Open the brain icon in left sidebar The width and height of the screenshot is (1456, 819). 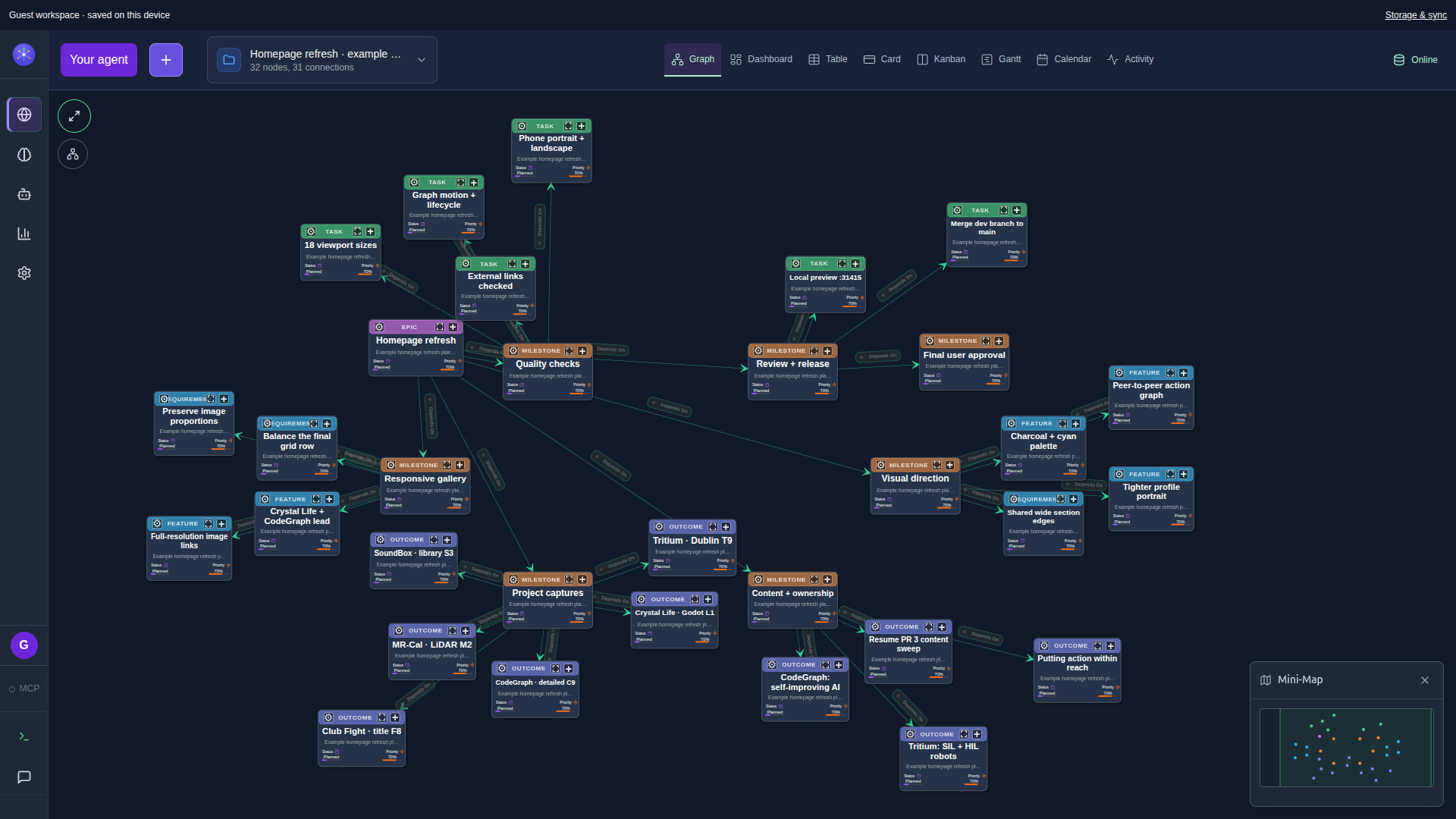pos(24,155)
